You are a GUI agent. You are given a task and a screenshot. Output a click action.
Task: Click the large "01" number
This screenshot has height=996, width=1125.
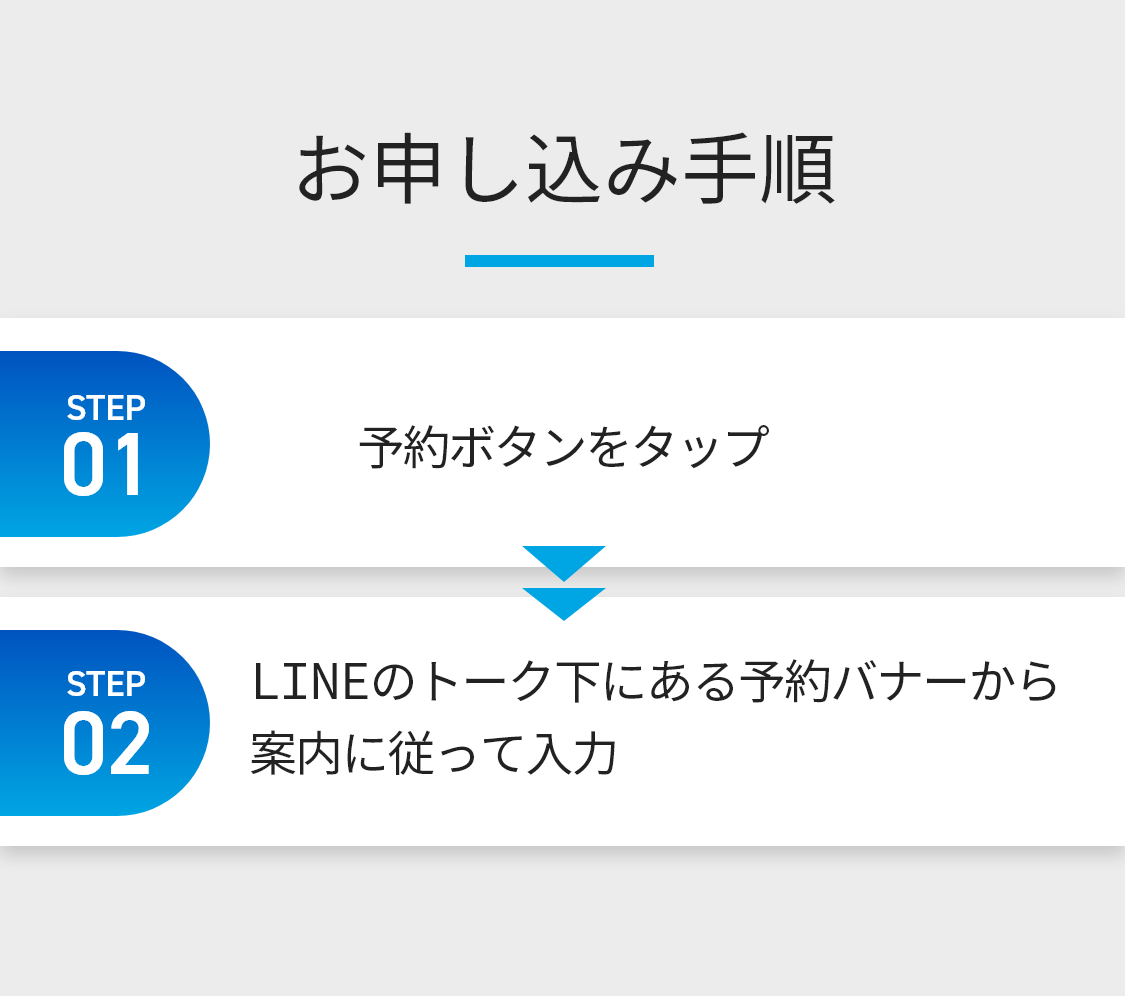pos(104,466)
